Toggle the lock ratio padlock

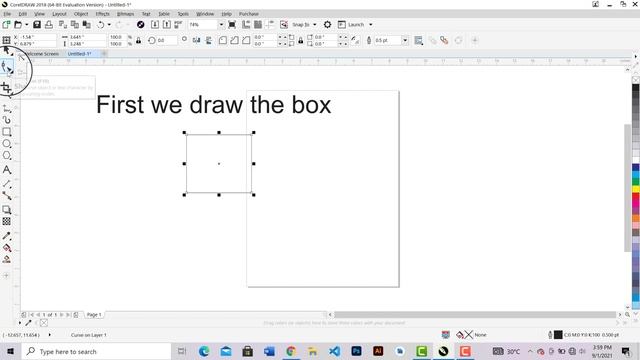click(138, 40)
